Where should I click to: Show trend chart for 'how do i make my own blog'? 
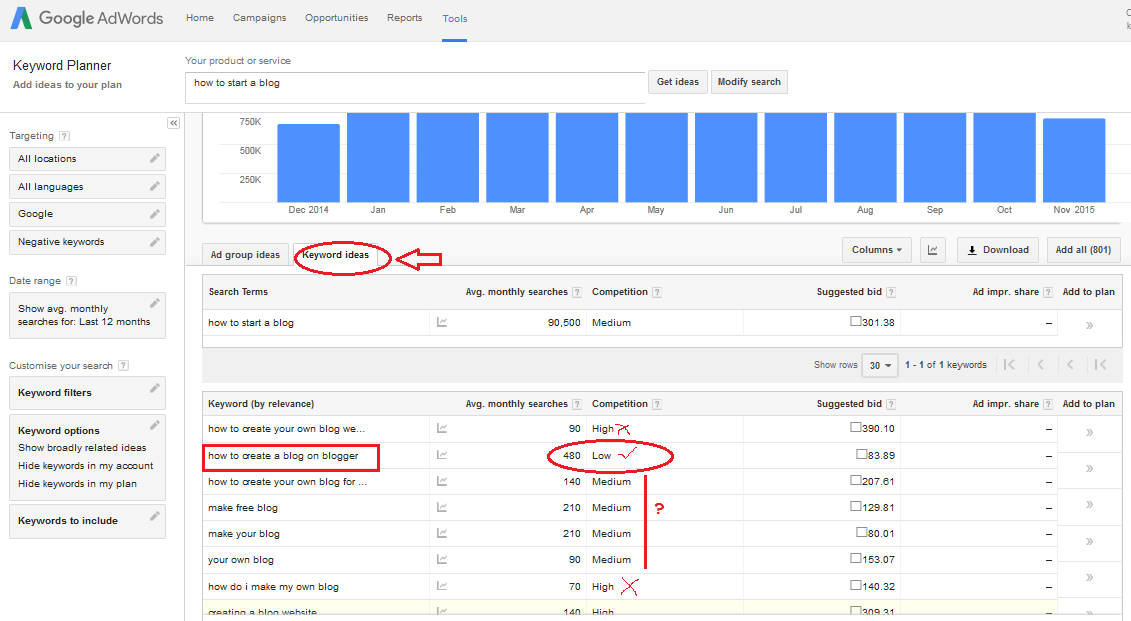(442, 586)
